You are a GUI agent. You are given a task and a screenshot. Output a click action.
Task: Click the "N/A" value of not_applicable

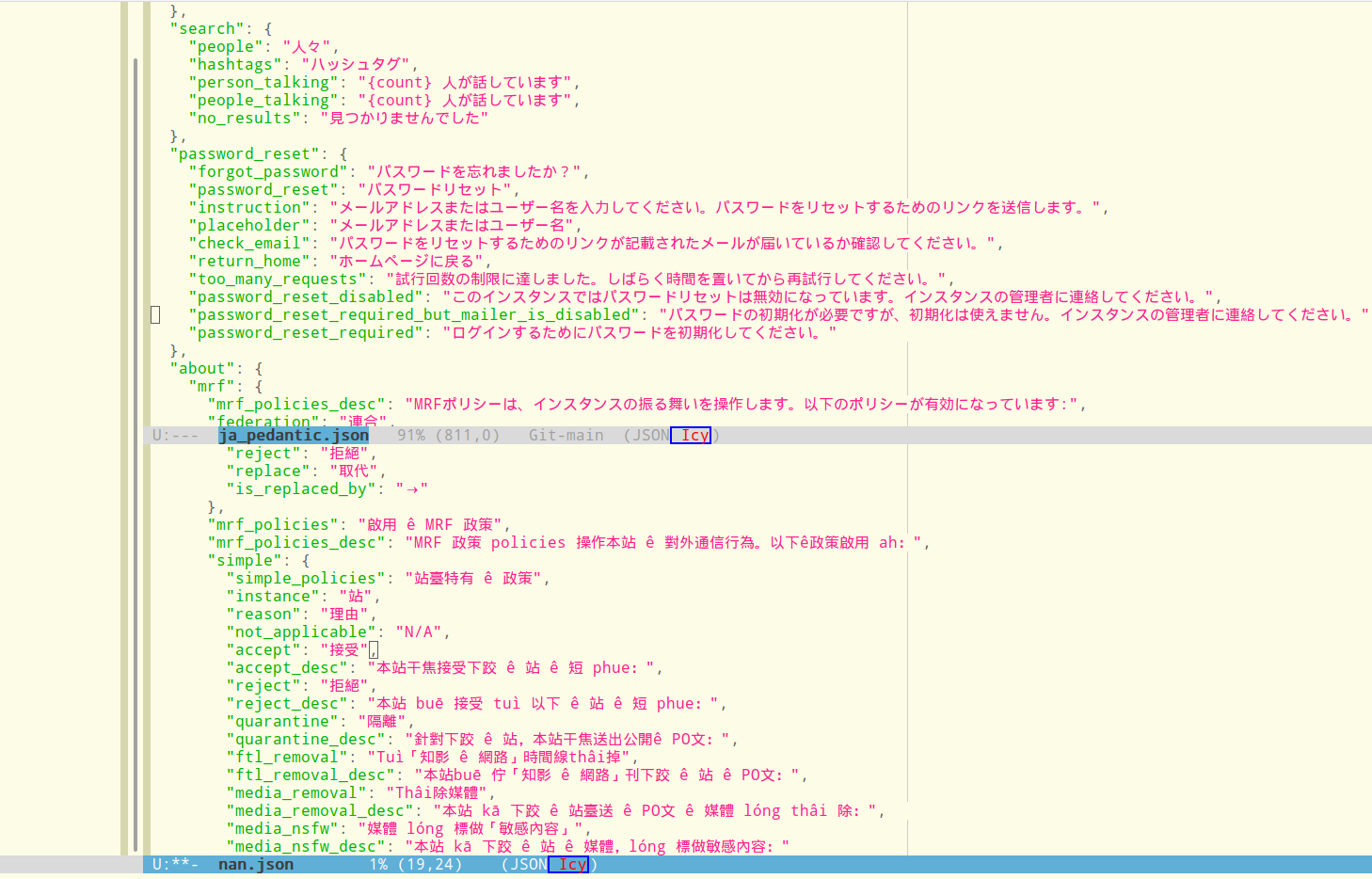pyautogui.click(x=419, y=631)
